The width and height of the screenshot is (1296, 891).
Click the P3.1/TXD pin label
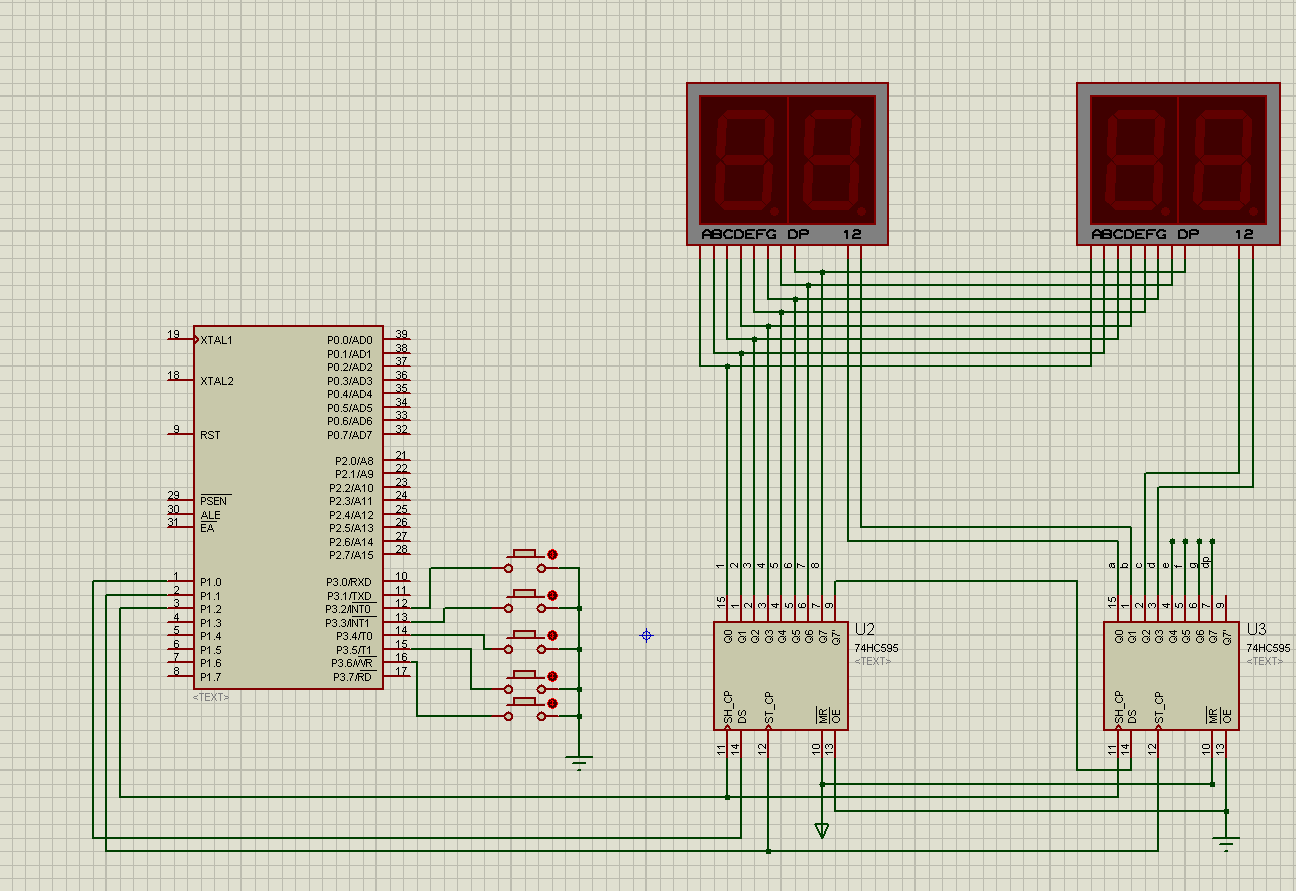pos(350,596)
